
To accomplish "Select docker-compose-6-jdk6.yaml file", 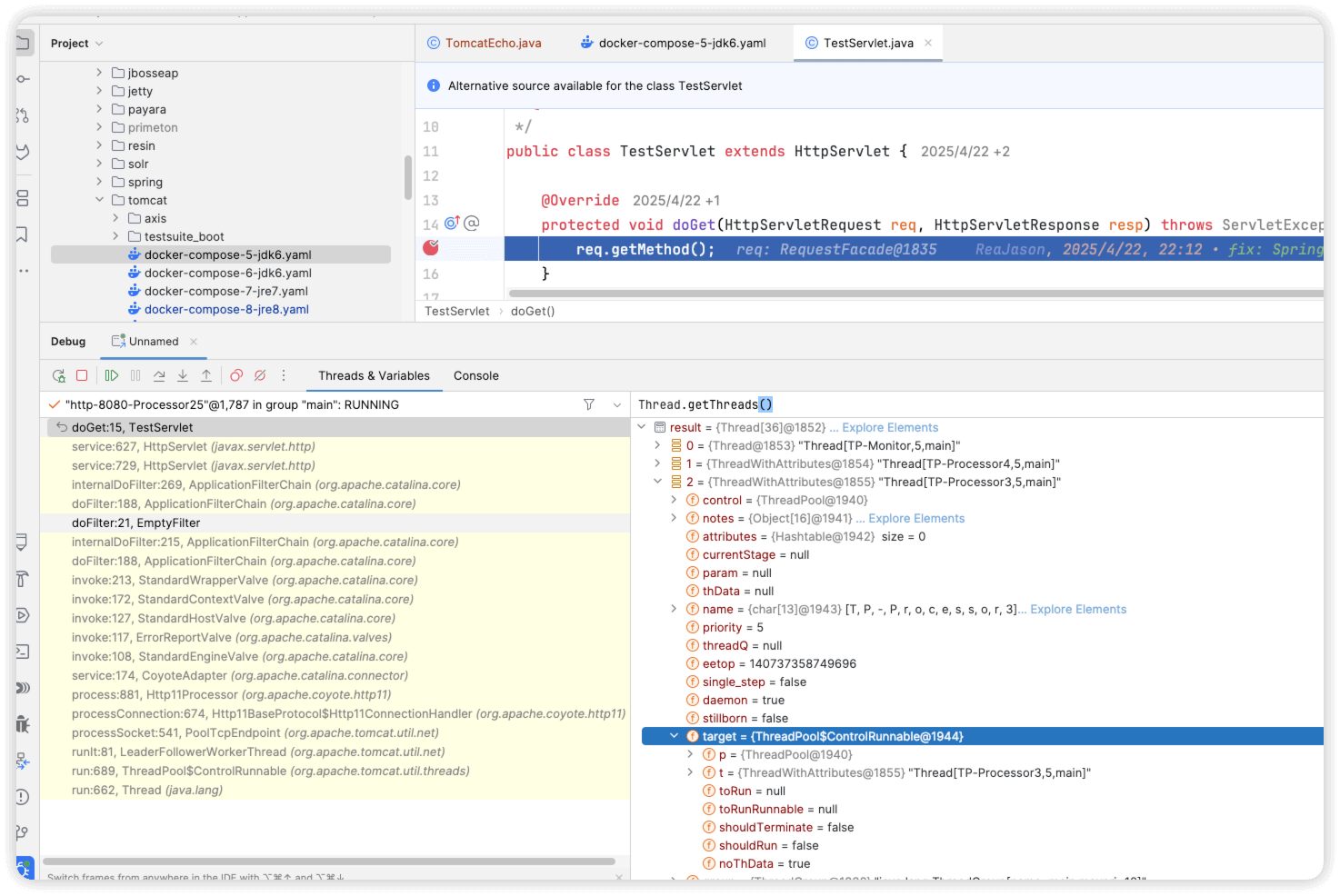I will coord(227,273).
